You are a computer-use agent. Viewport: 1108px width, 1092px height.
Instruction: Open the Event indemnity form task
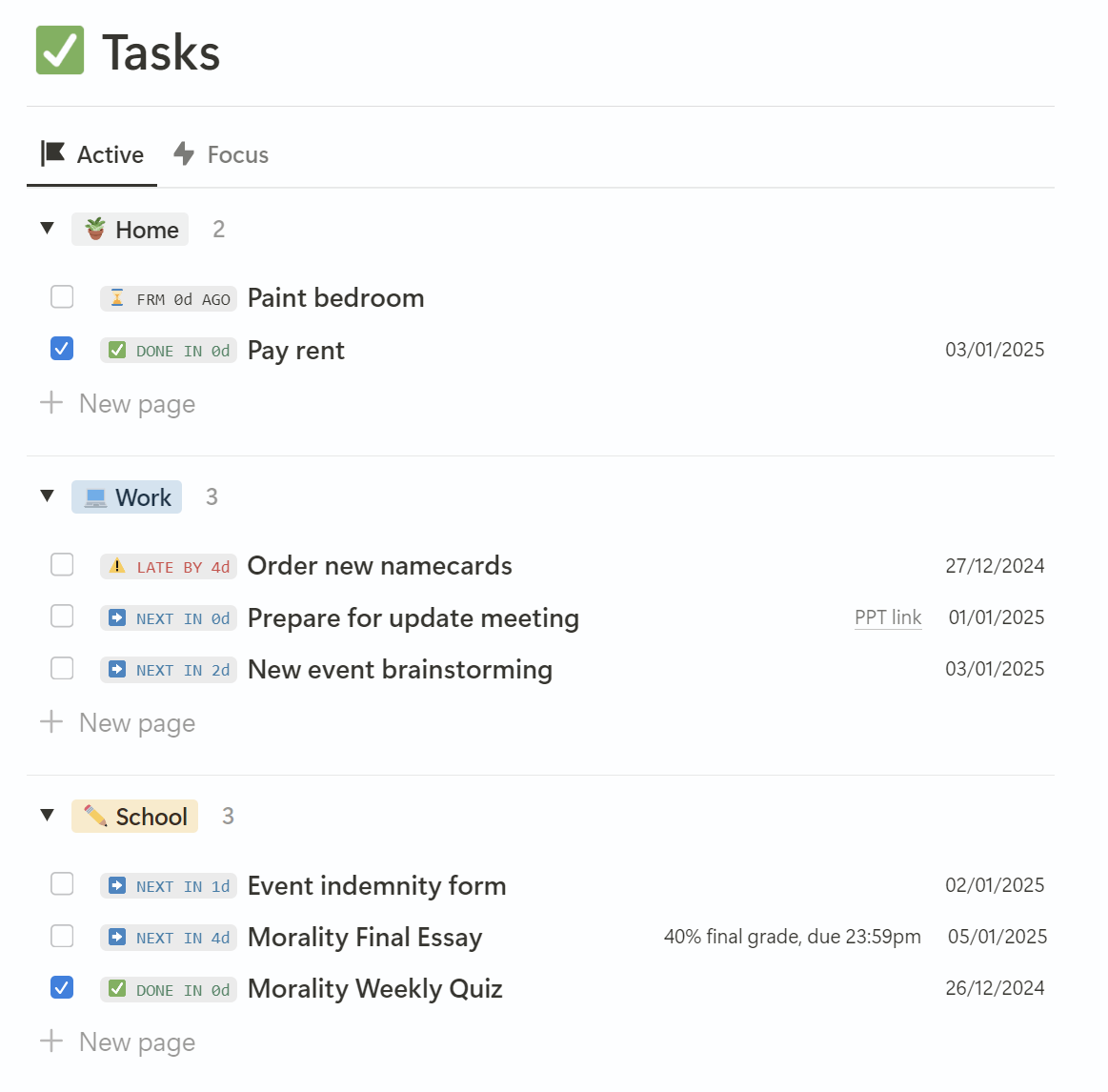376,886
